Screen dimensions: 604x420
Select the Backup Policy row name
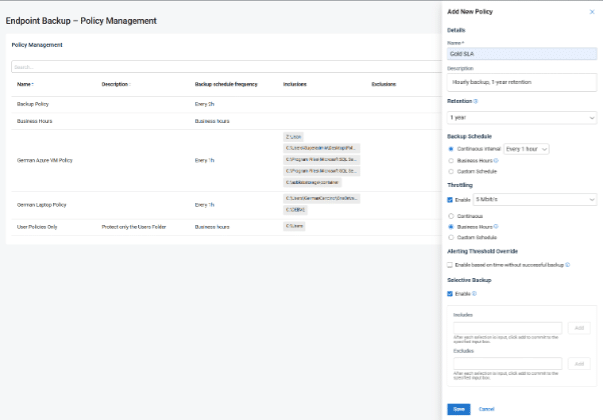(33, 104)
